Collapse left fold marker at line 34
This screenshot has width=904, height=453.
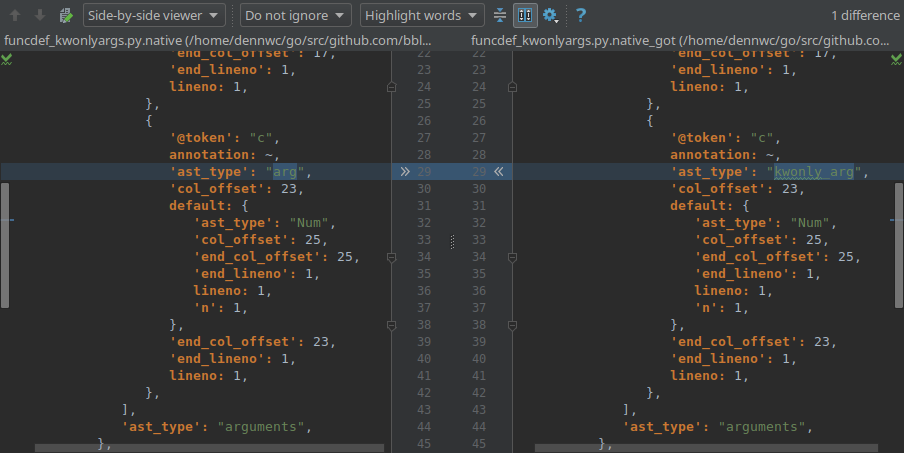pos(391,257)
